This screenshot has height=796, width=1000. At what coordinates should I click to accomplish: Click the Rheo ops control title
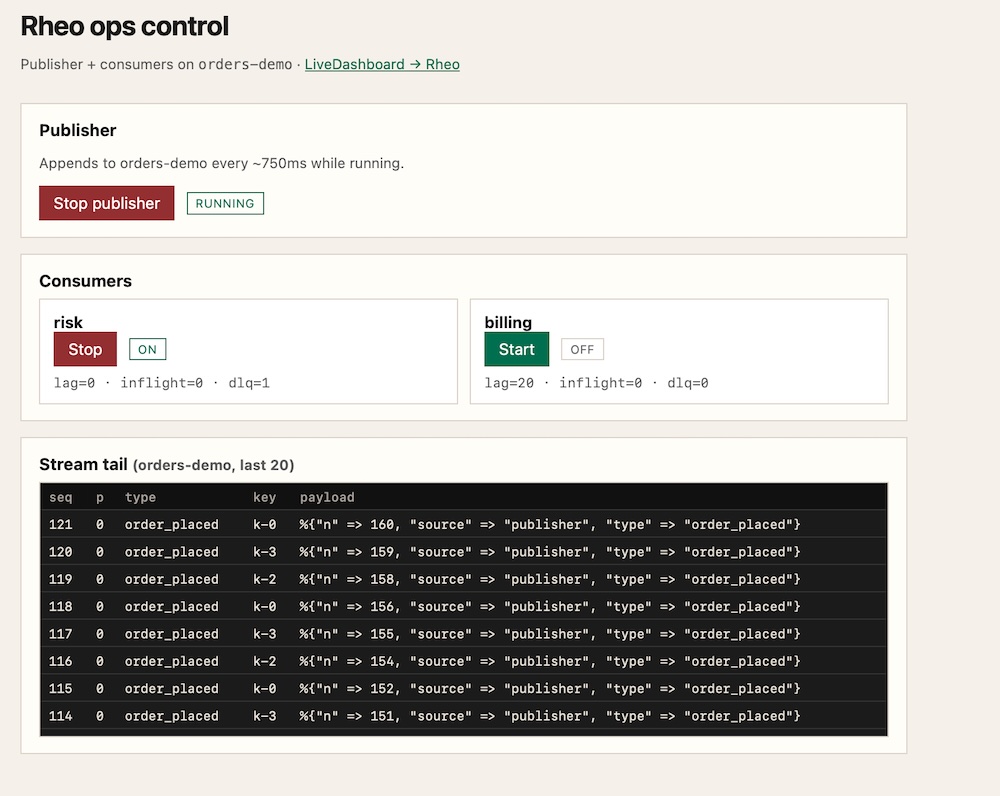point(124,26)
